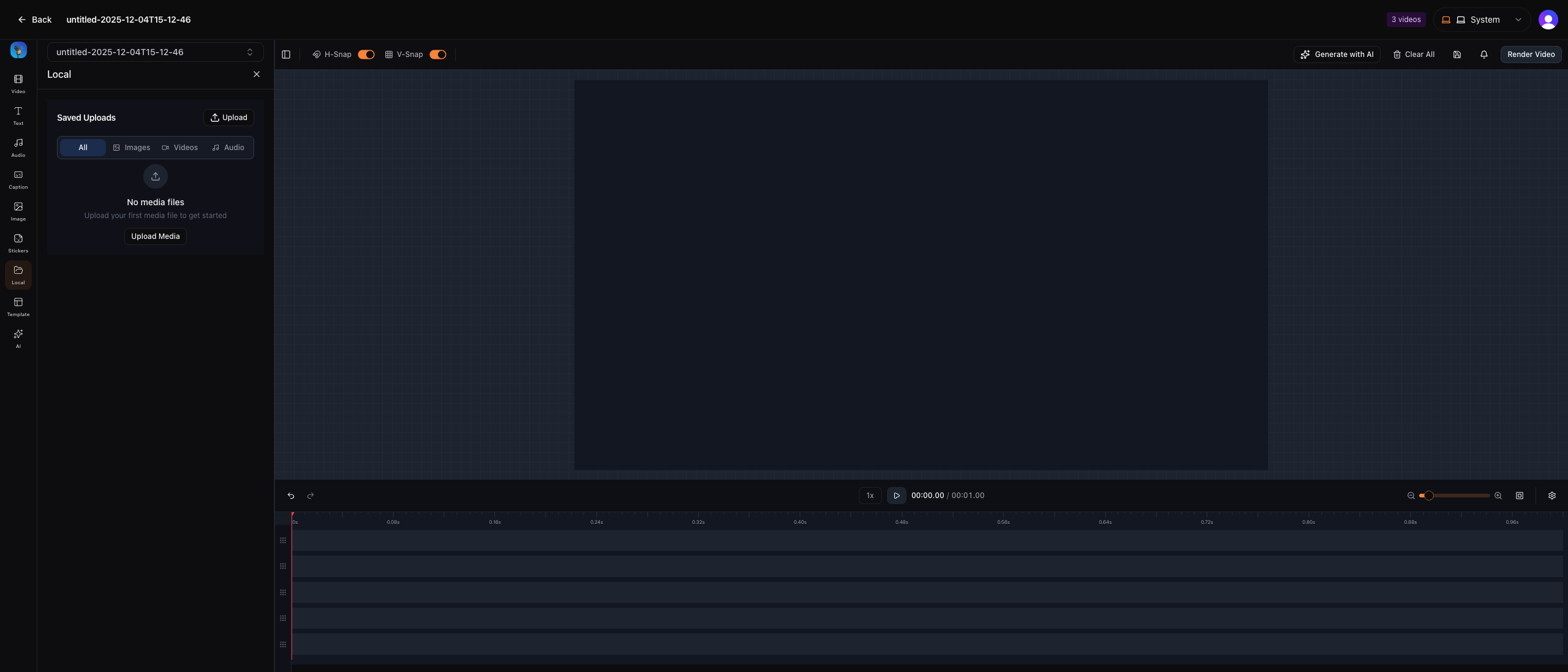Open the 1x playback speed selector
This screenshot has width=1568, height=672.
click(x=870, y=496)
